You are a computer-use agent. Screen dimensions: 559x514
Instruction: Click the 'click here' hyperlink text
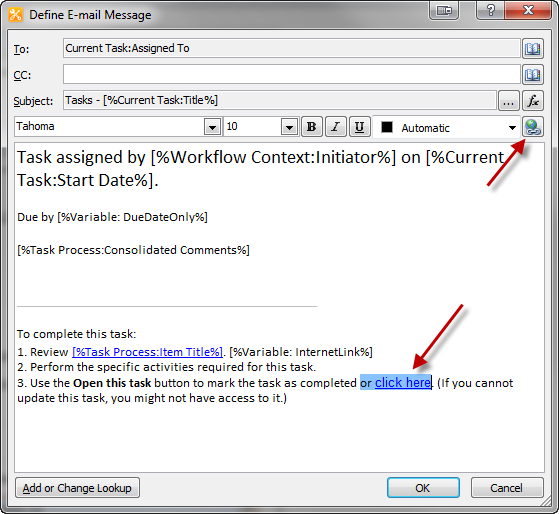[x=403, y=383]
